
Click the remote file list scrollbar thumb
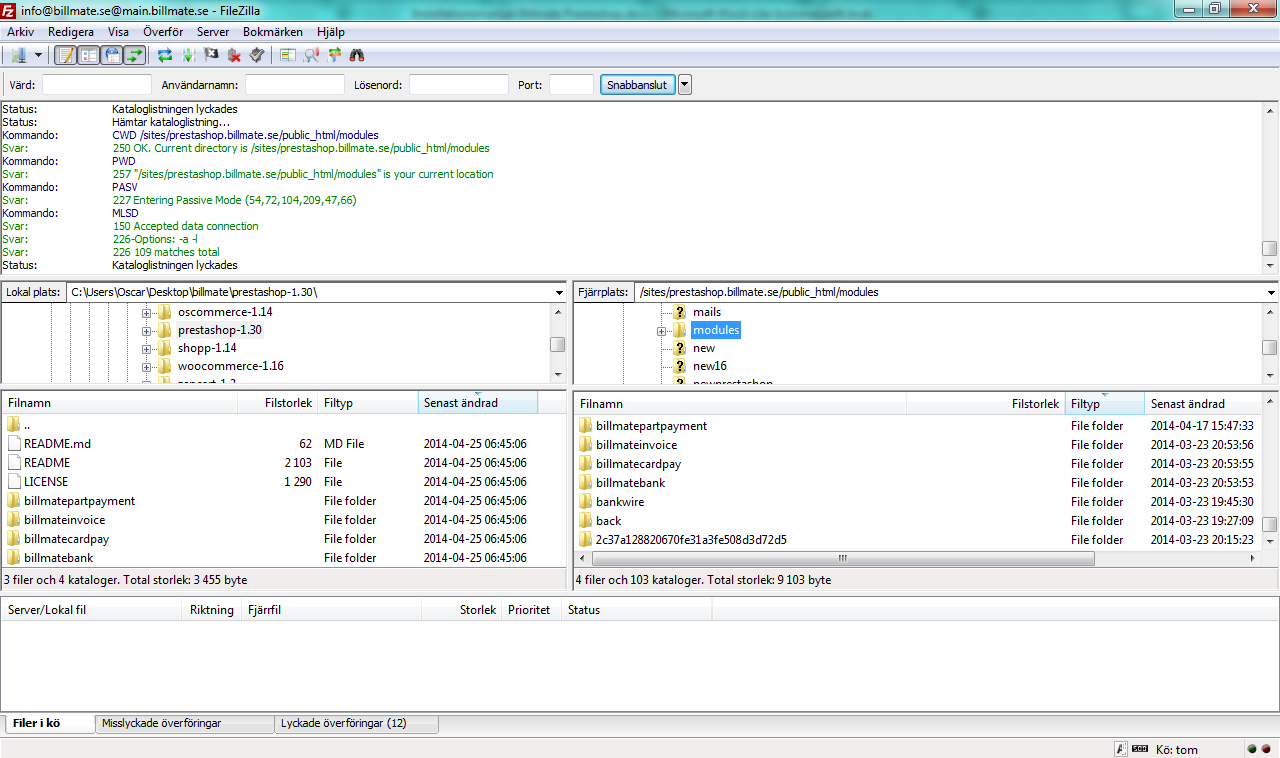click(1270, 524)
